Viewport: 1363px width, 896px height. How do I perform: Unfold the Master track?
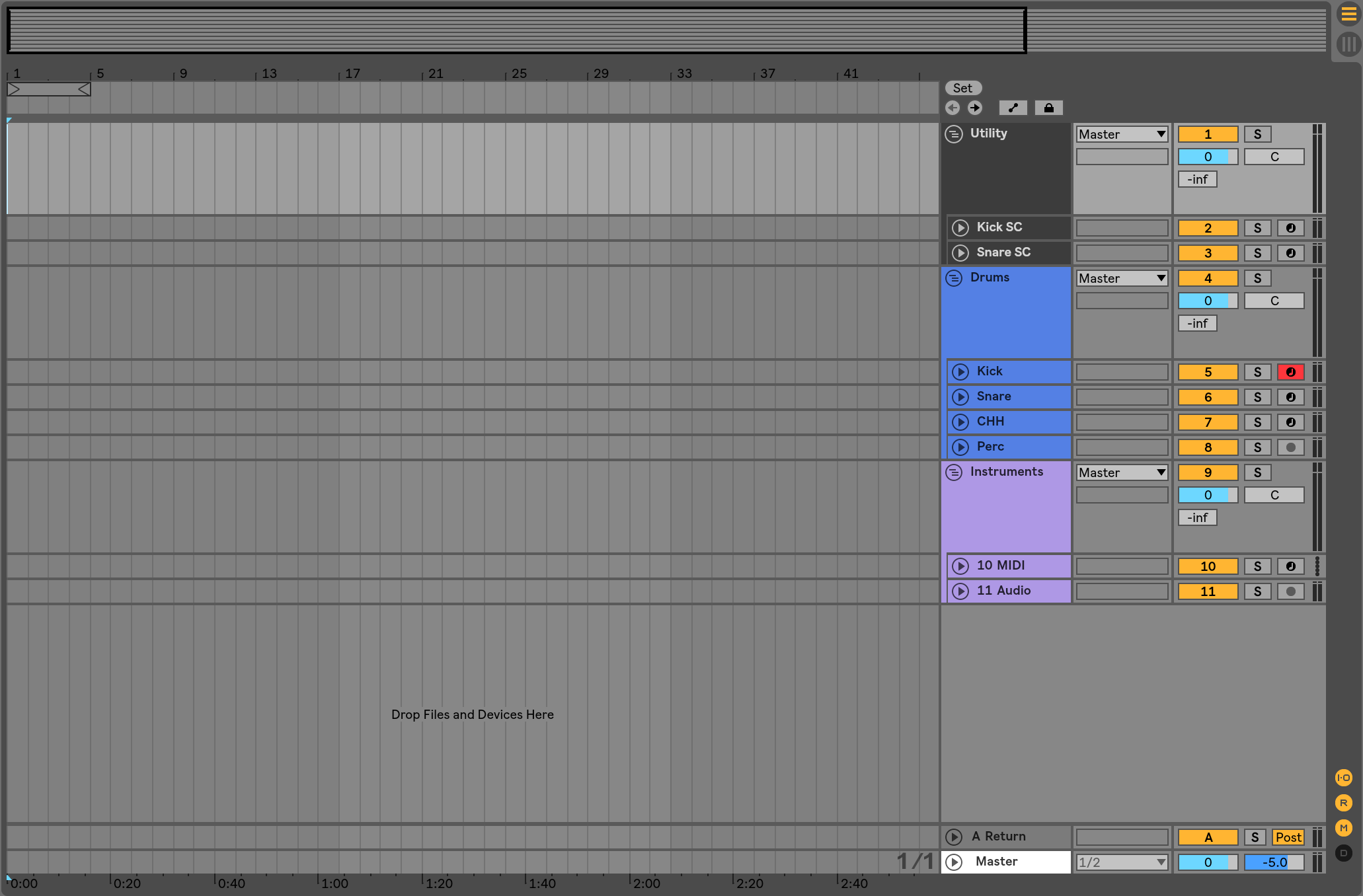pos(954,862)
